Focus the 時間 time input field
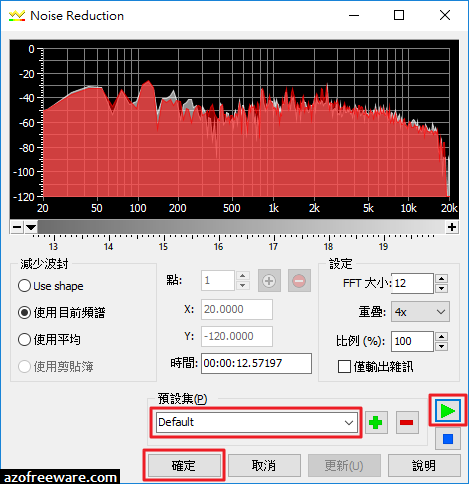469x484 pixels. tap(256, 363)
